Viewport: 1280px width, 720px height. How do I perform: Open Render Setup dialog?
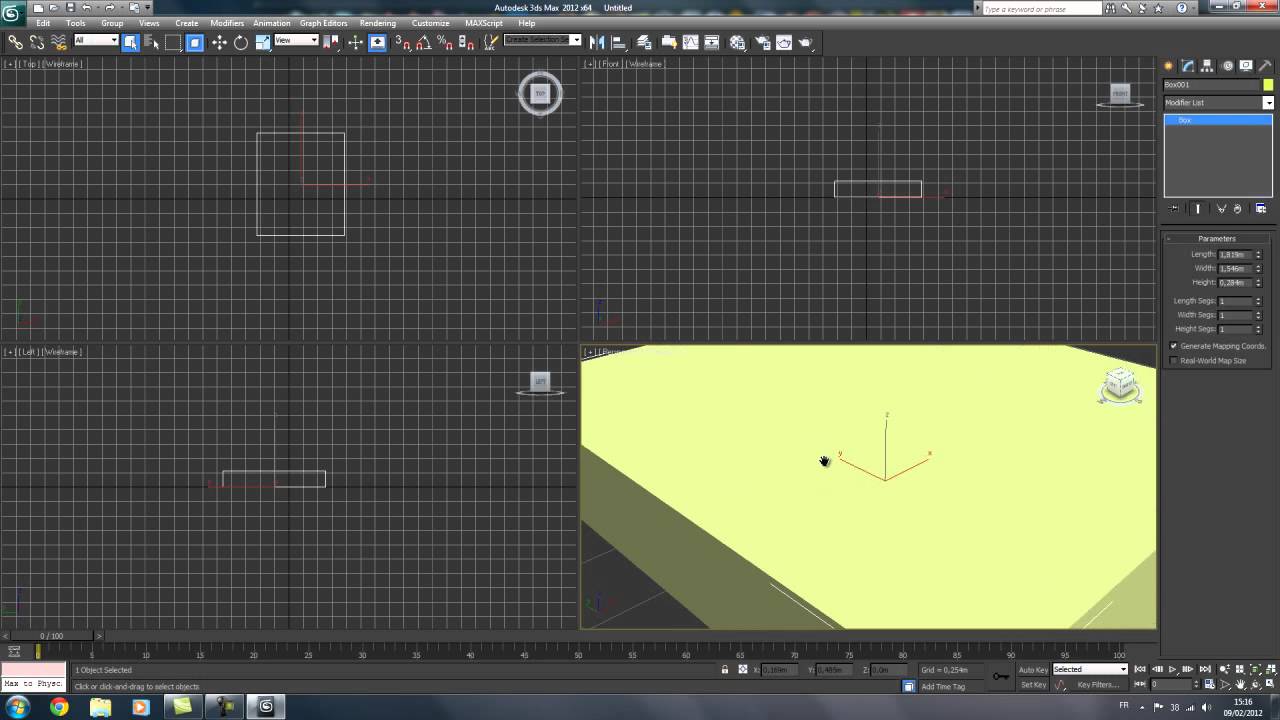(762, 42)
